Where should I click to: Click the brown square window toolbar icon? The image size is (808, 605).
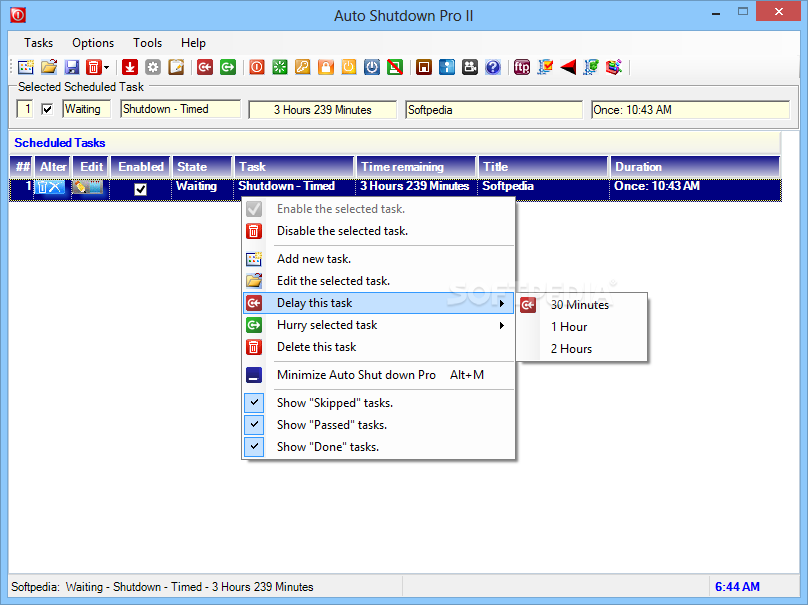pos(424,68)
